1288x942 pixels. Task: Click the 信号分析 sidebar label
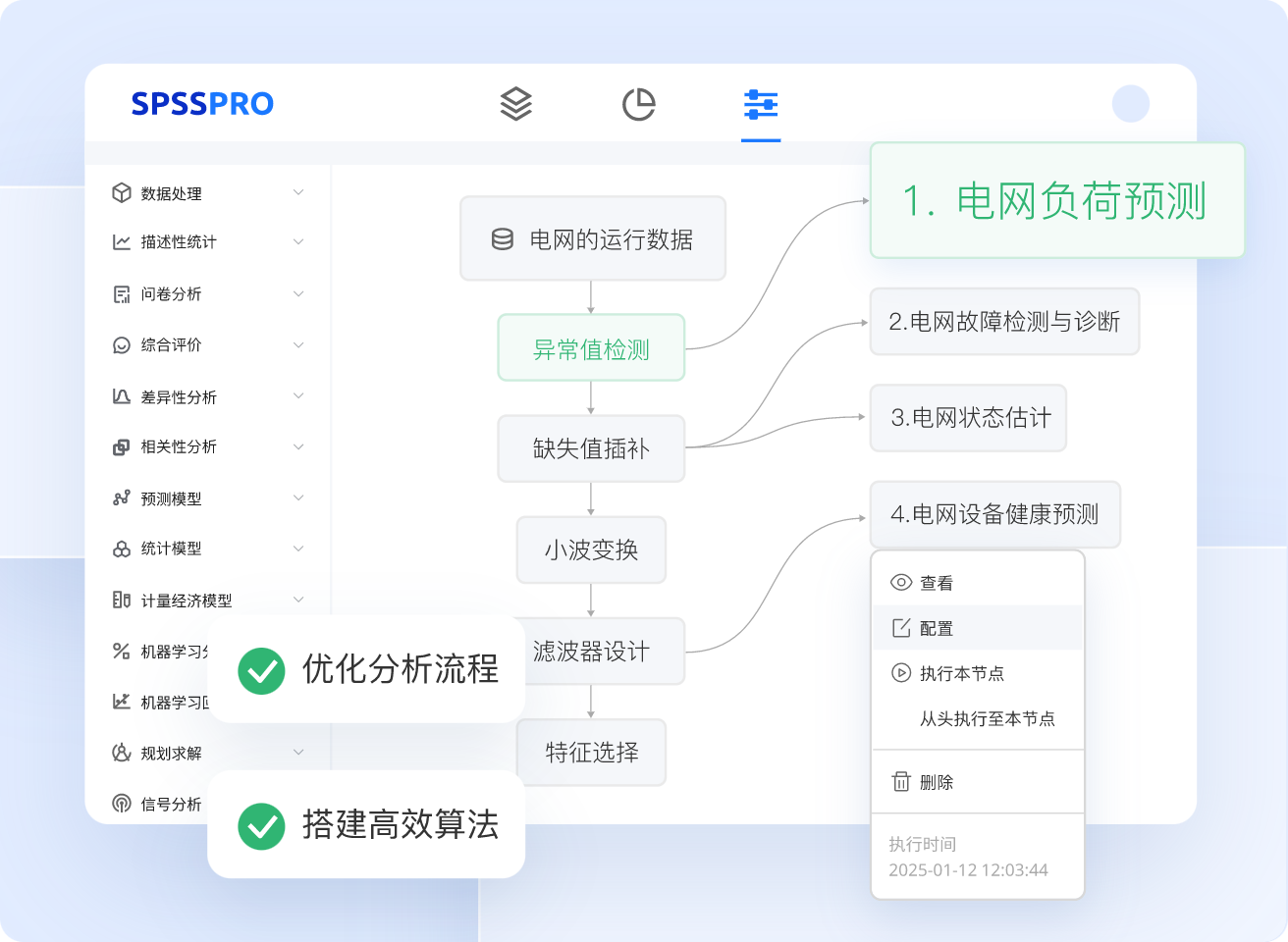pos(172,804)
